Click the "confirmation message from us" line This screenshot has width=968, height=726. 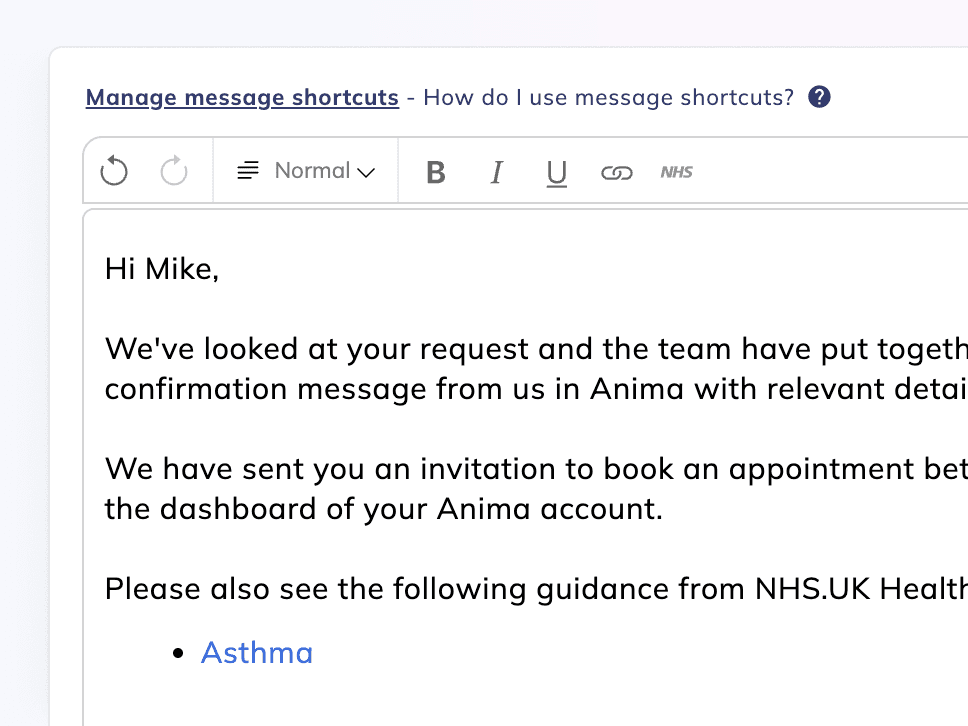[x=500, y=389]
